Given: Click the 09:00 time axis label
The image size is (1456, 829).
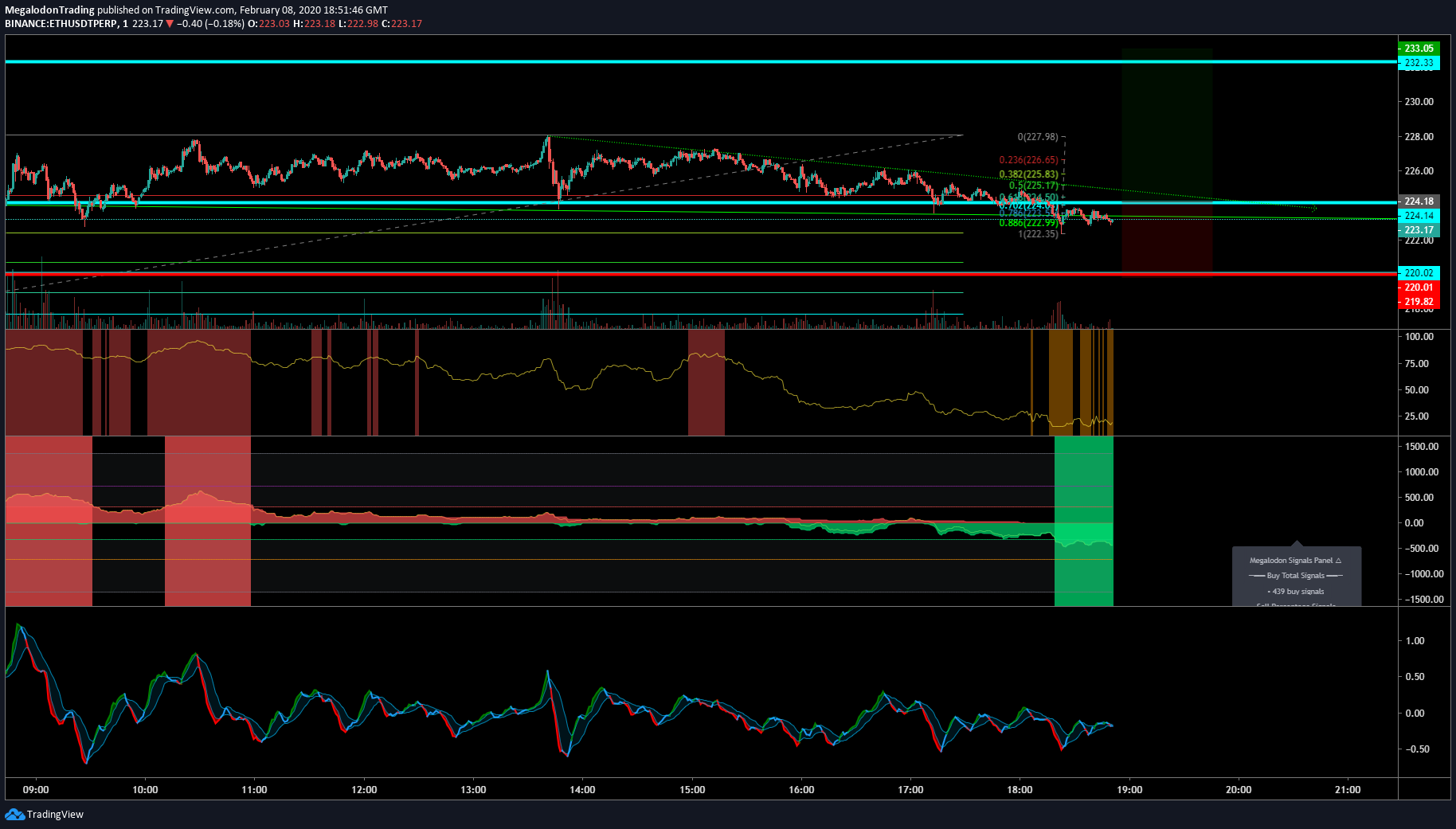Looking at the screenshot, I should [36, 790].
